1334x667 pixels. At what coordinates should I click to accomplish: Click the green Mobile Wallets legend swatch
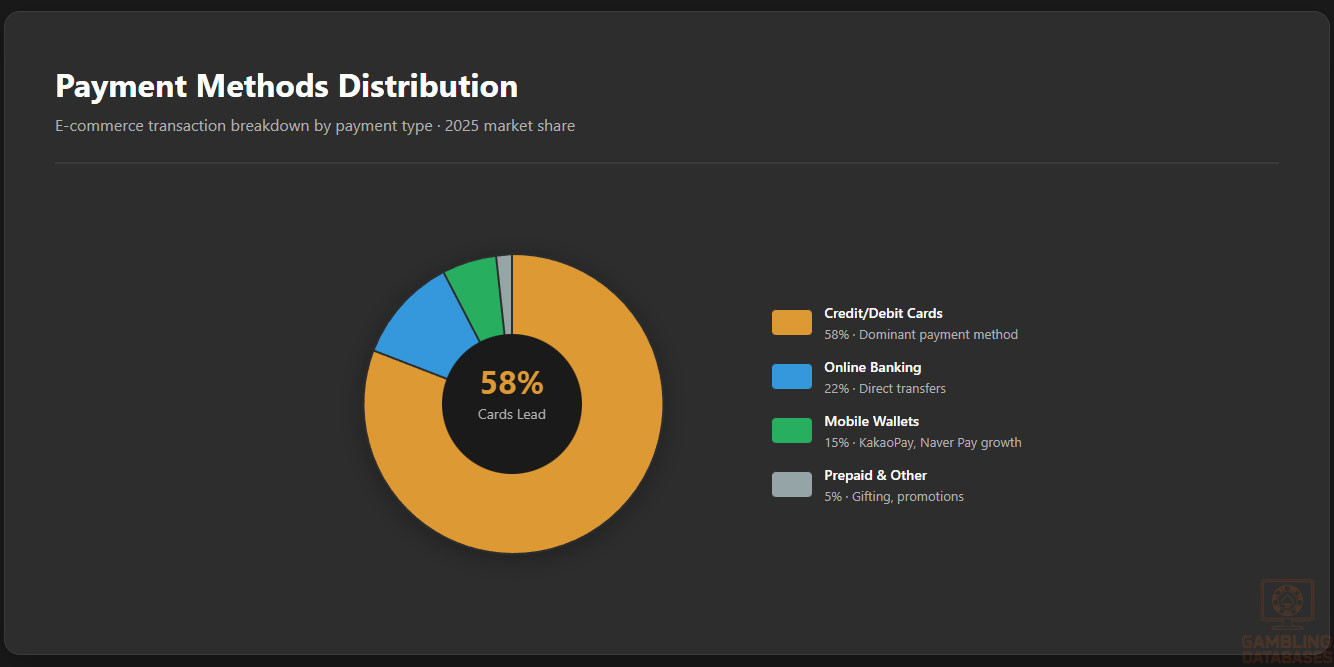click(x=791, y=431)
